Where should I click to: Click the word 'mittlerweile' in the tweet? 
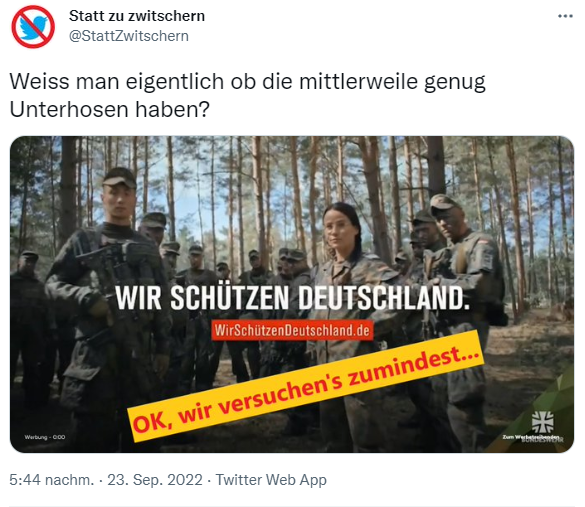358,81
